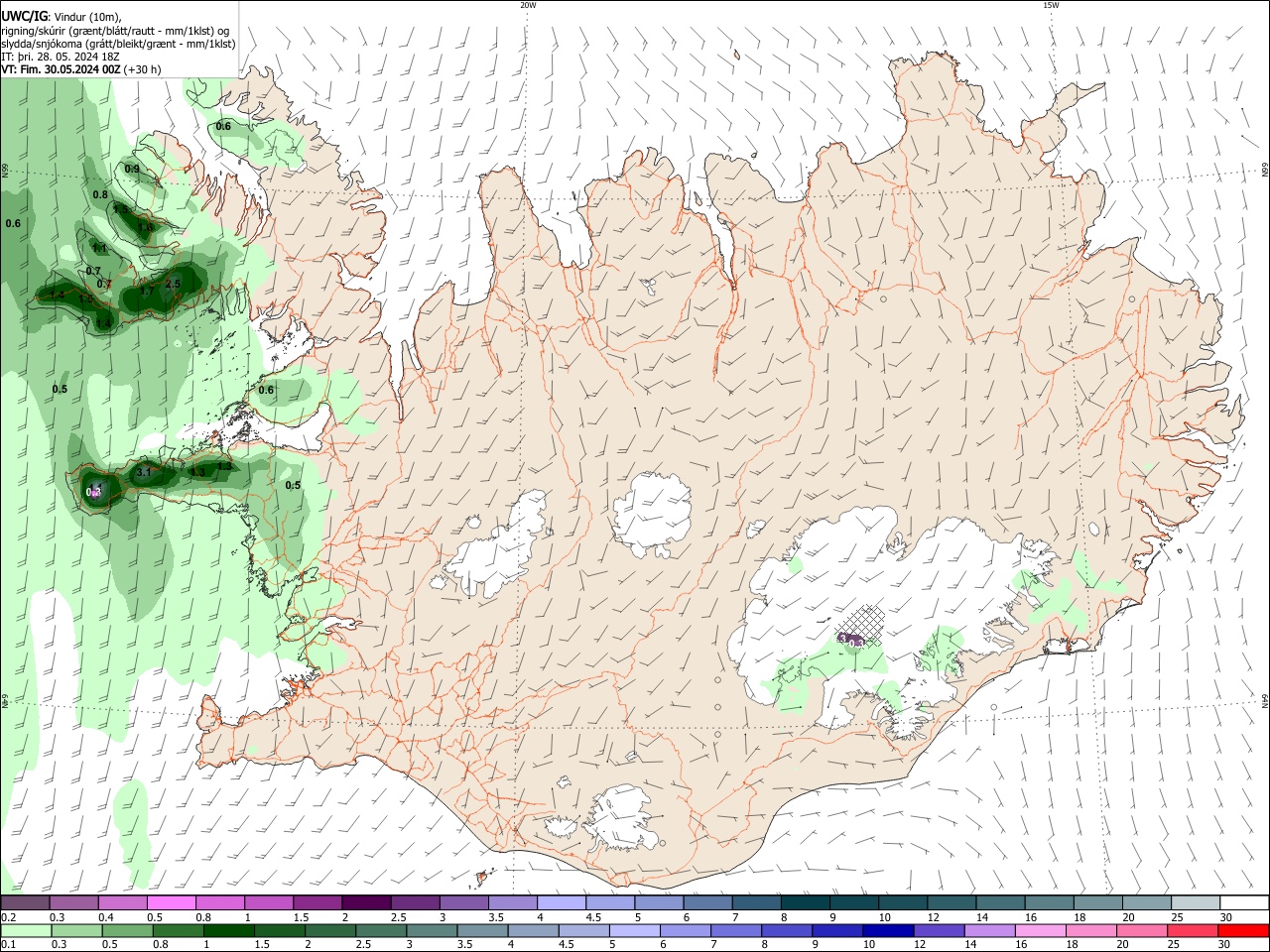Click the rotated 64N latitude label on right edge
The width and height of the screenshot is (1270, 952).
pos(1265,700)
